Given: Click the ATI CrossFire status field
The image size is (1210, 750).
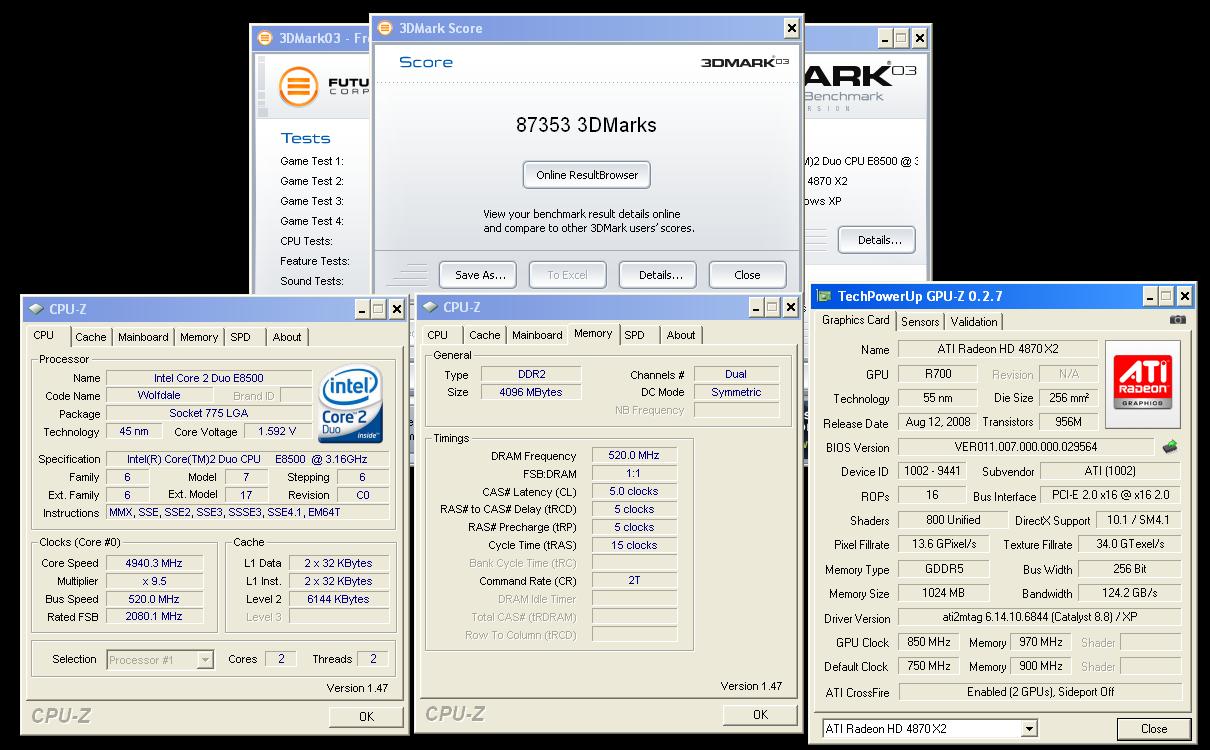Looking at the screenshot, I should pos(1039,691).
